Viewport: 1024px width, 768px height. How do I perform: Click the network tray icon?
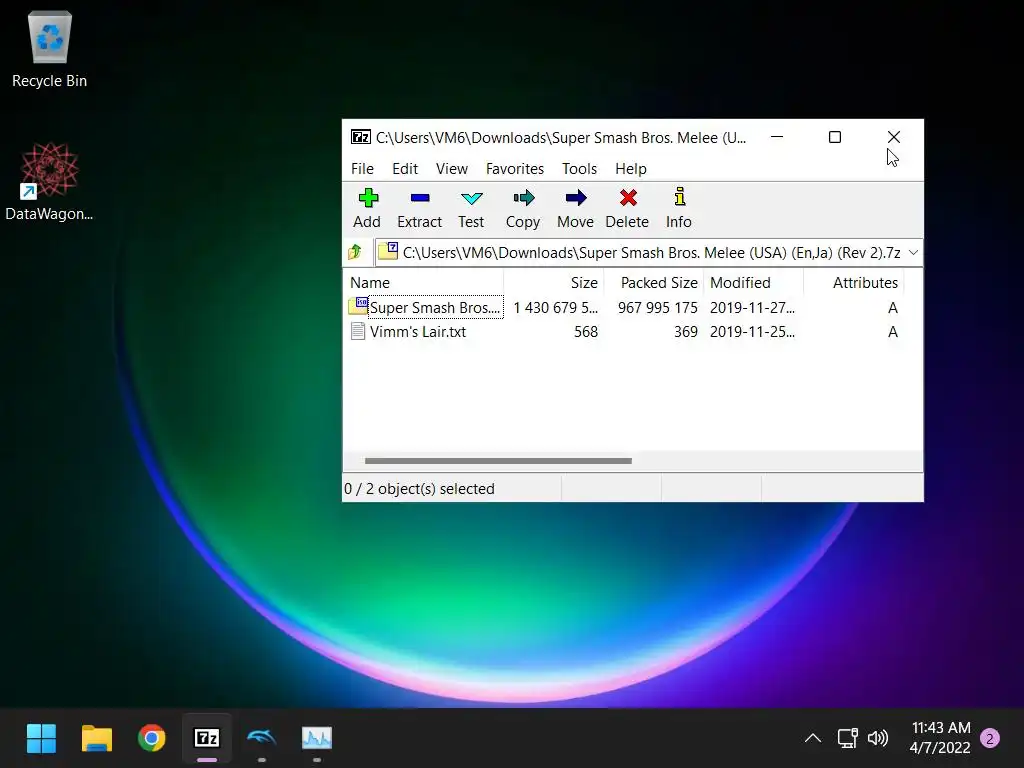(848, 738)
